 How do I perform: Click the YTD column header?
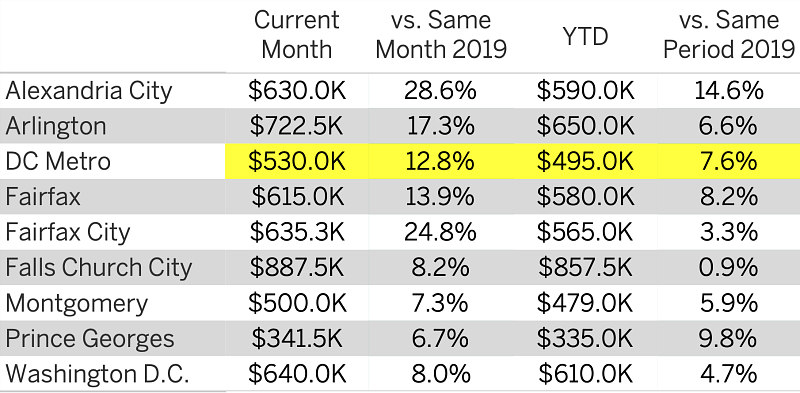(x=585, y=36)
